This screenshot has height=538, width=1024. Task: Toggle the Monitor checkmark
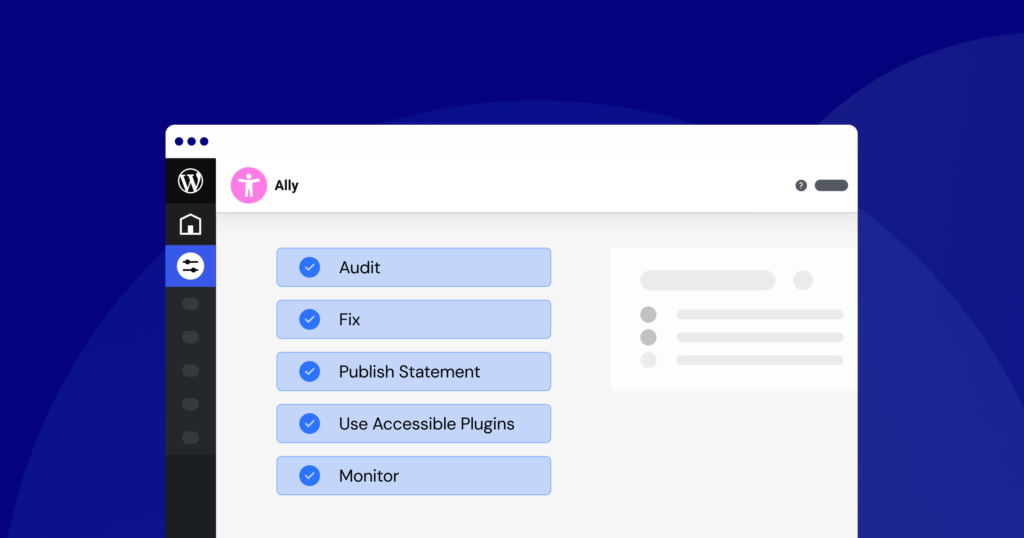click(x=310, y=475)
